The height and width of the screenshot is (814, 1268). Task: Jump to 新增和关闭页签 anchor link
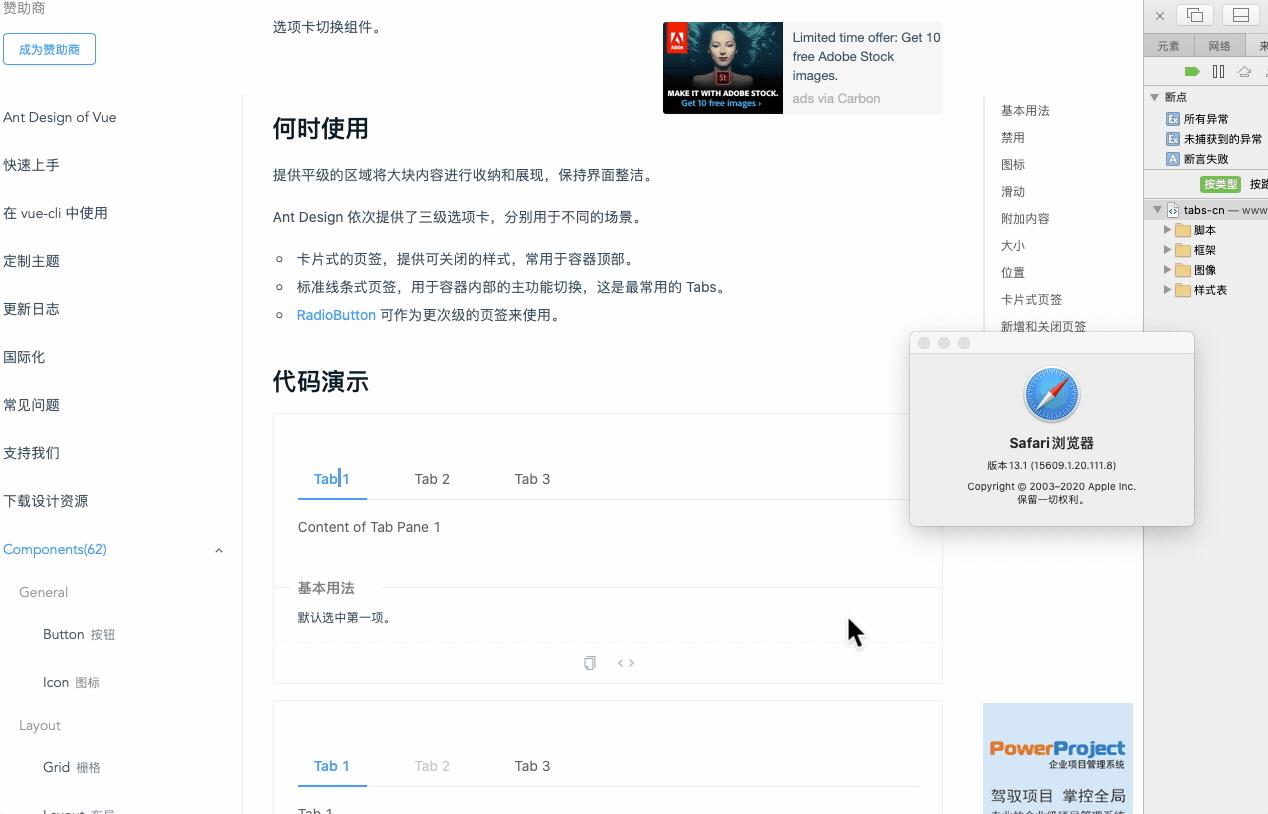point(1043,326)
